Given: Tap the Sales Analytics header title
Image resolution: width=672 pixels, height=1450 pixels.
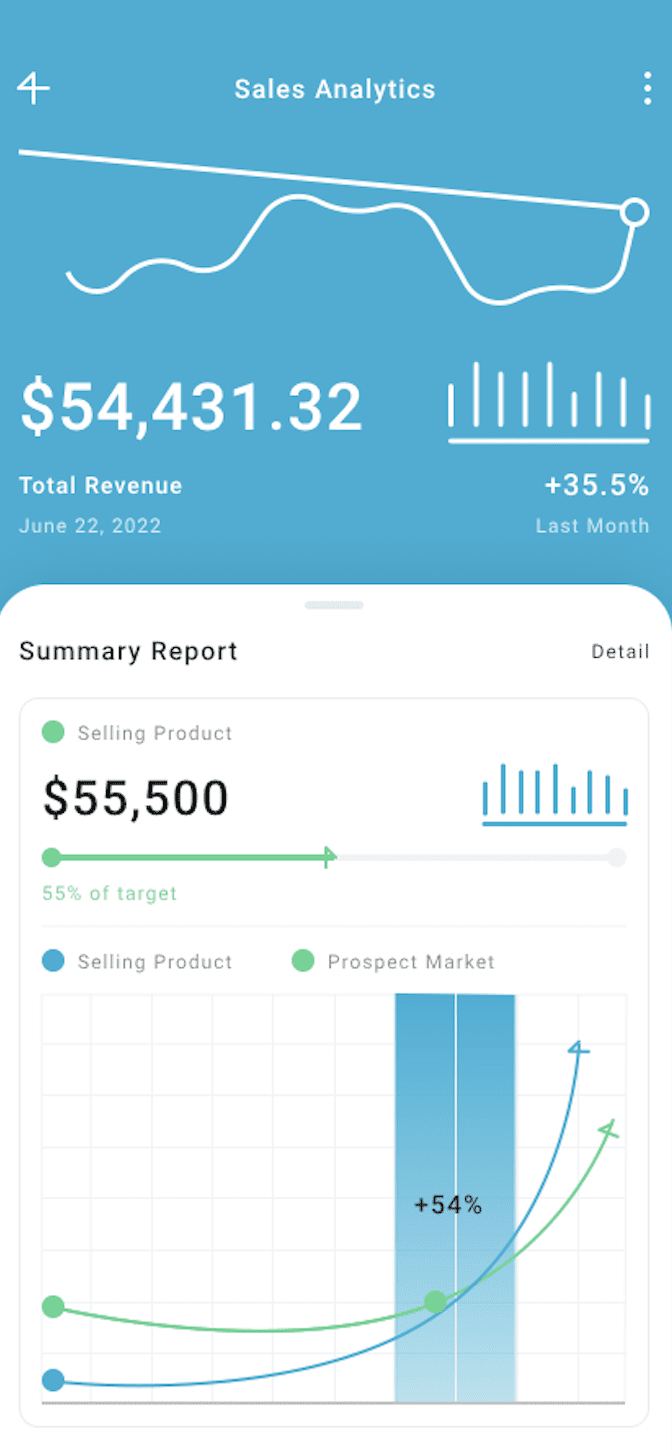Looking at the screenshot, I should point(335,89).
